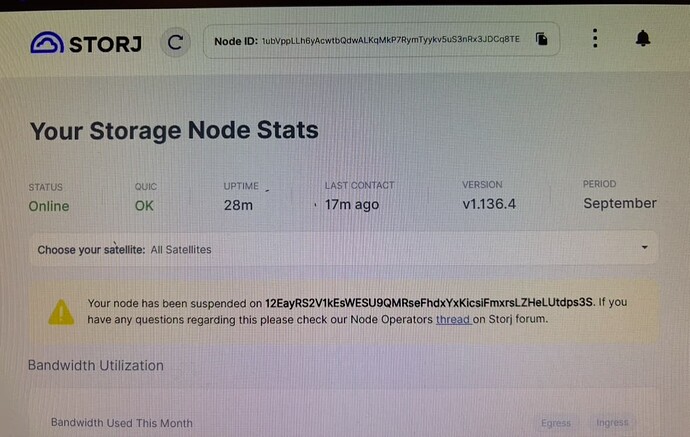Click the September period value
The image size is (690, 437).
pyautogui.click(x=620, y=203)
